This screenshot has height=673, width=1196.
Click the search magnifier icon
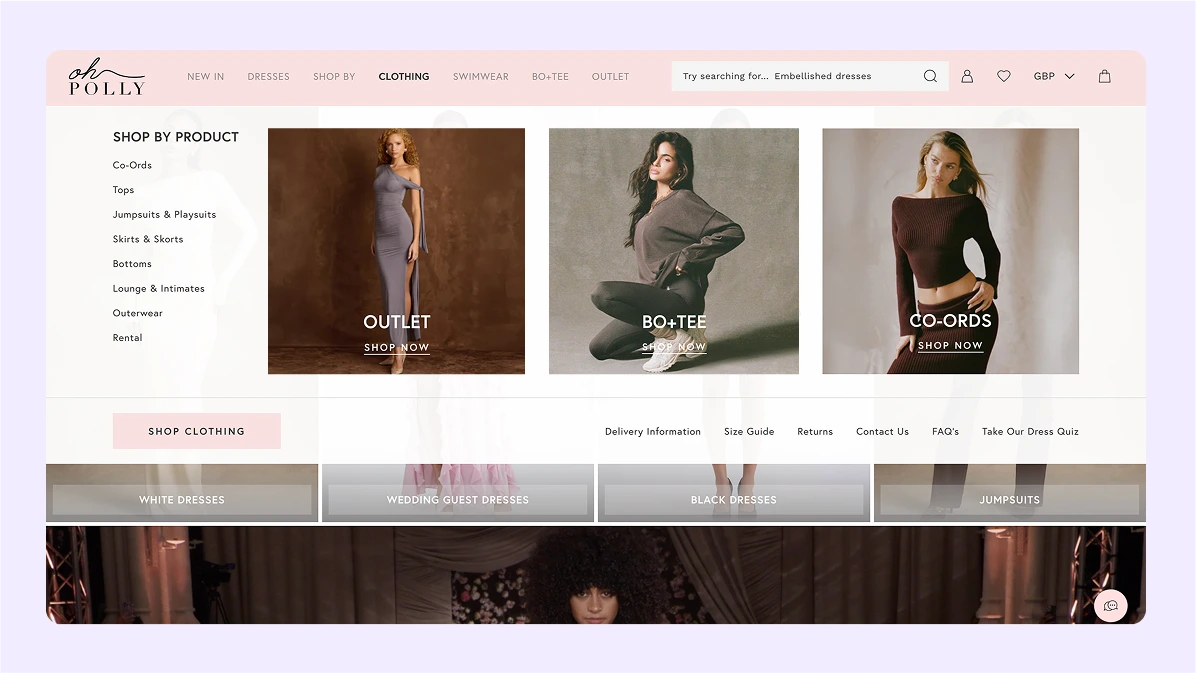pos(930,76)
